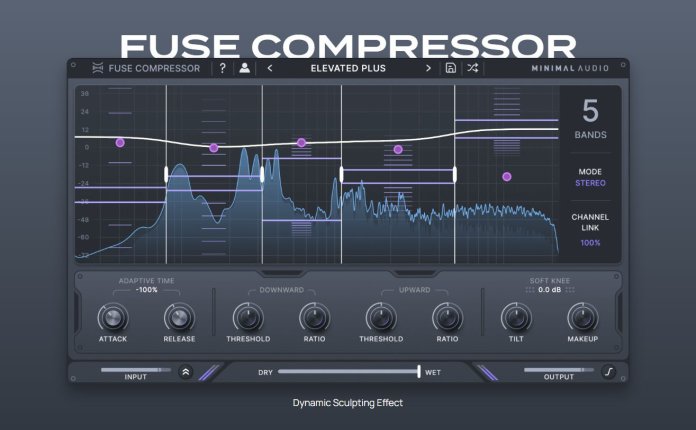
Task: Open the help question mark icon
Action: tap(222, 68)
